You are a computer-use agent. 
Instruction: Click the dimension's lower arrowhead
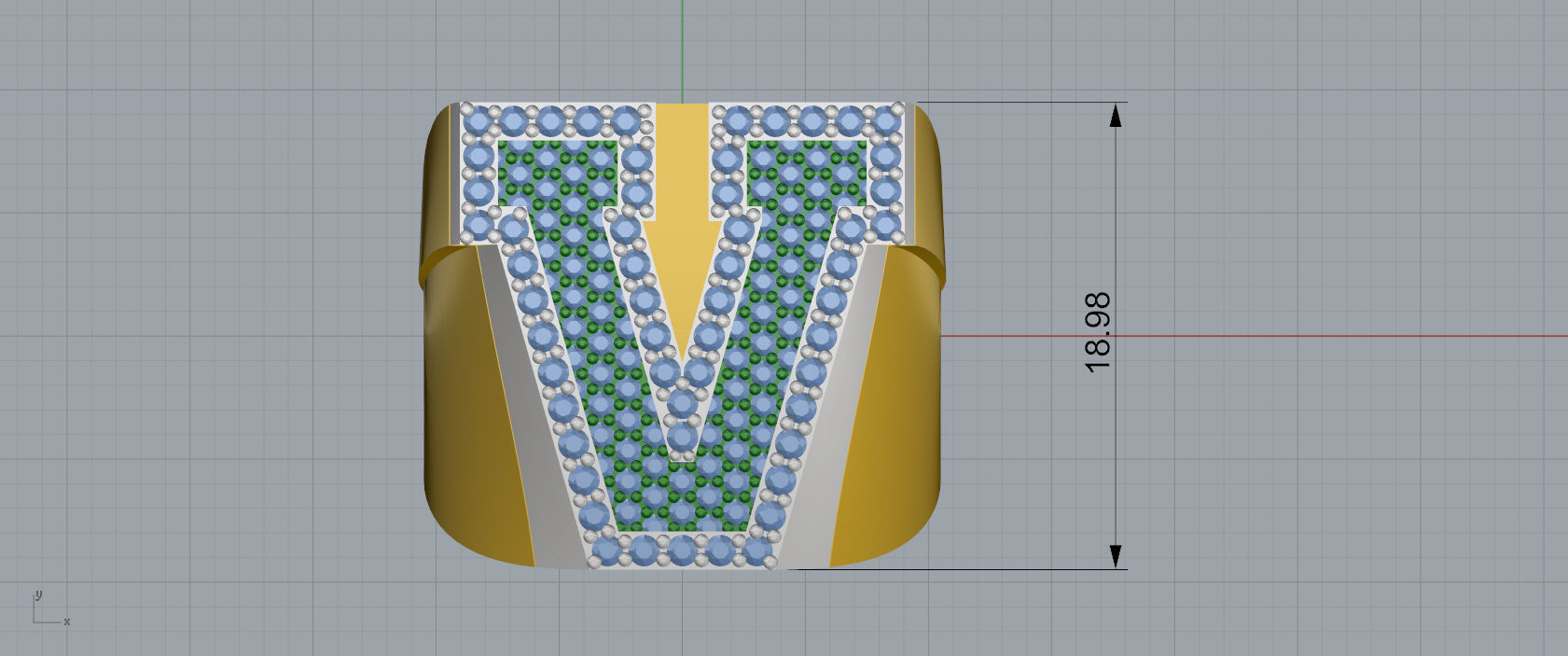pos(1116,557)
